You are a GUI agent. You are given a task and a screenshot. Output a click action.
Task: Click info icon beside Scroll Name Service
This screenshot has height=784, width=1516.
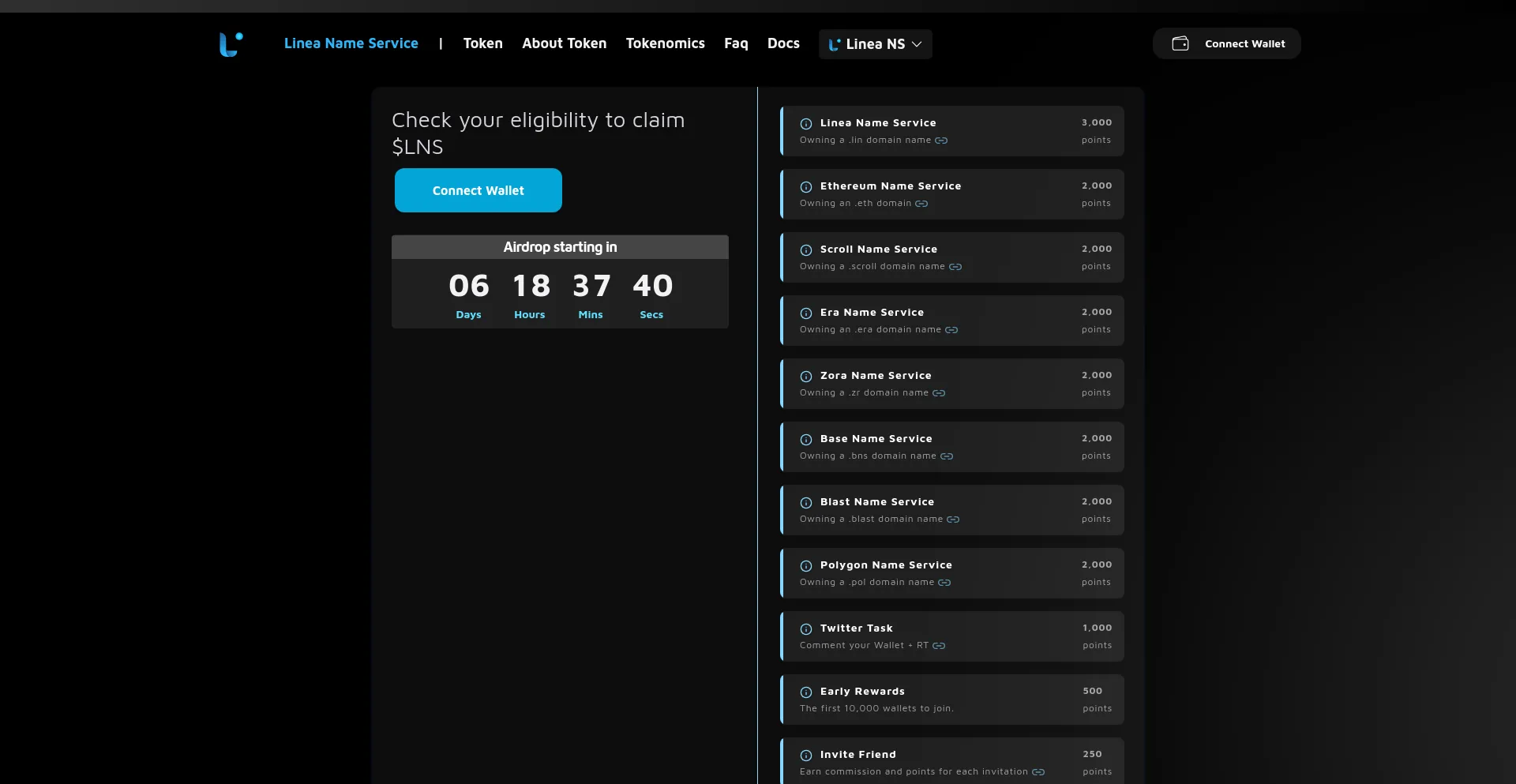[x=806, y=250]
